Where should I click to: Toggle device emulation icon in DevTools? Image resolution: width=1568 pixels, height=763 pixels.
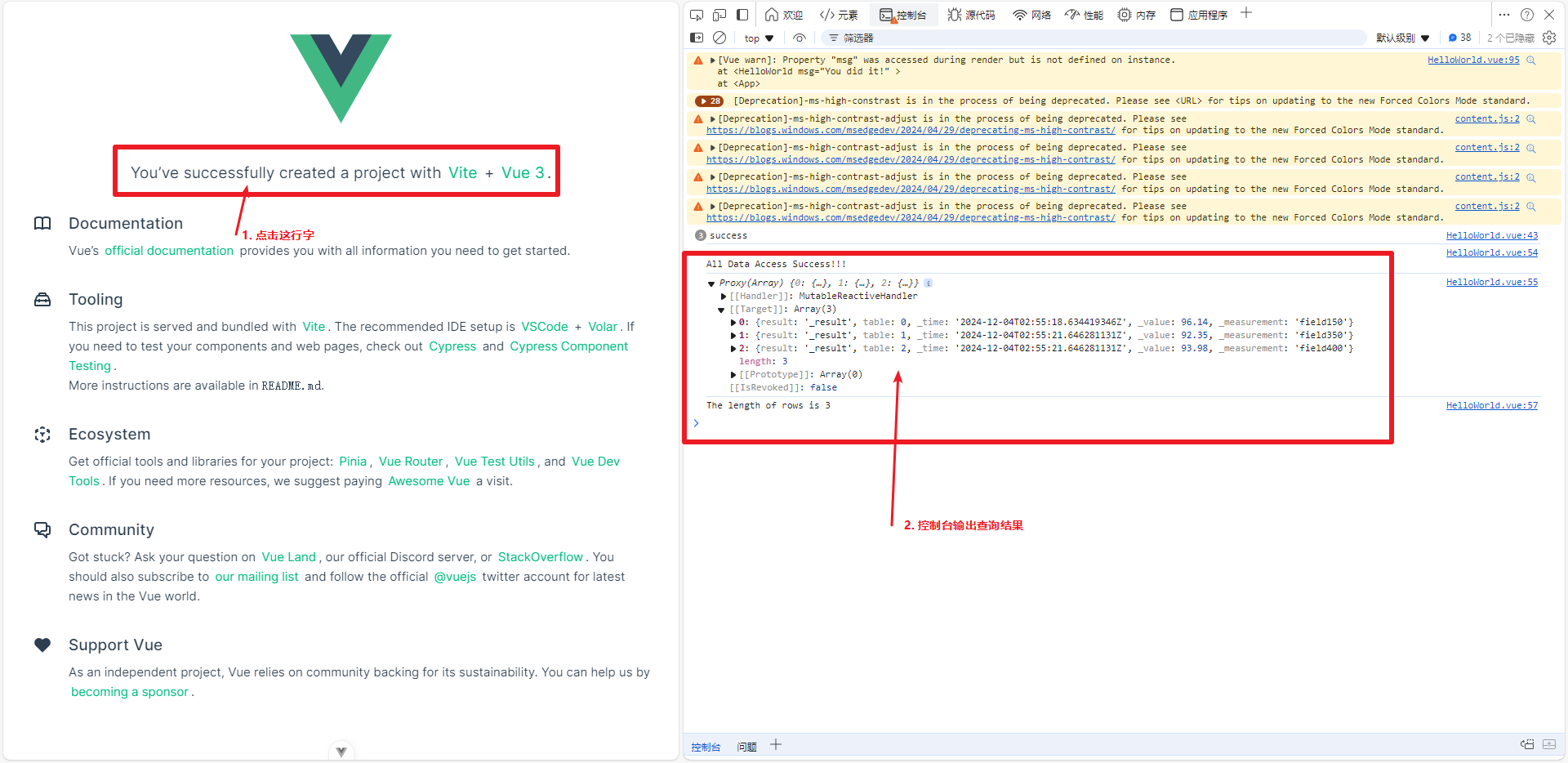(719, 15)
